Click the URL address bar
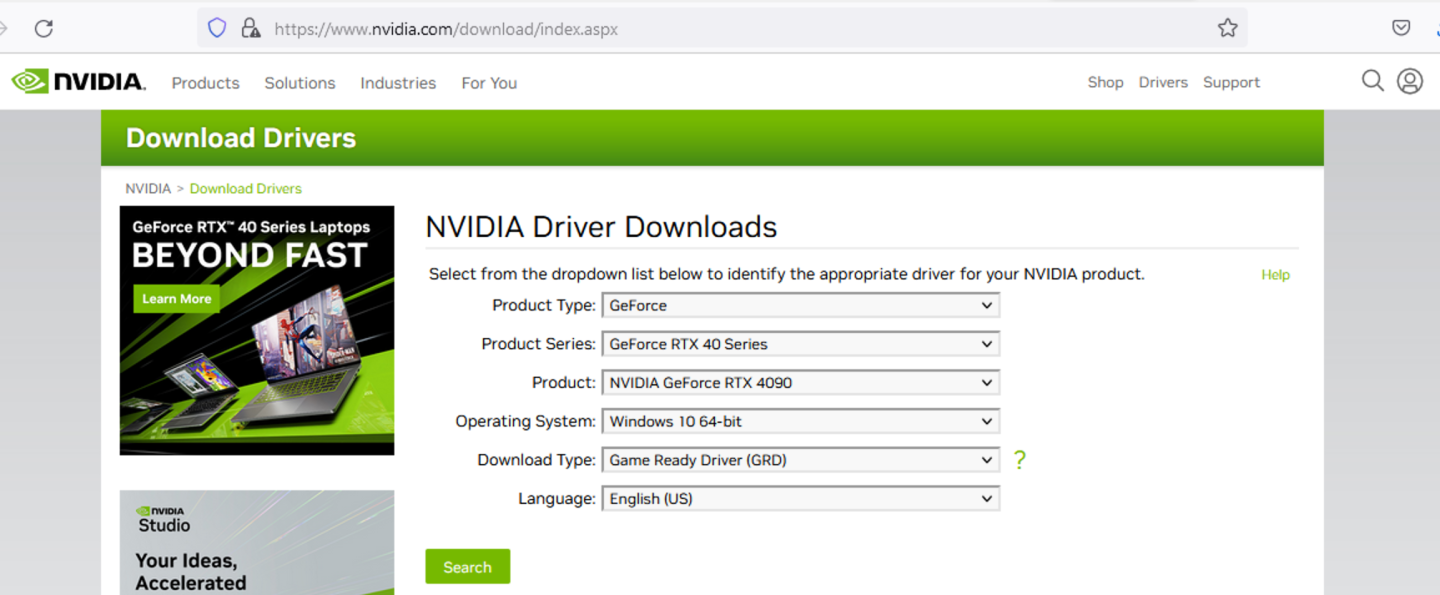The image size is (1440, 595). click(720, 29)
